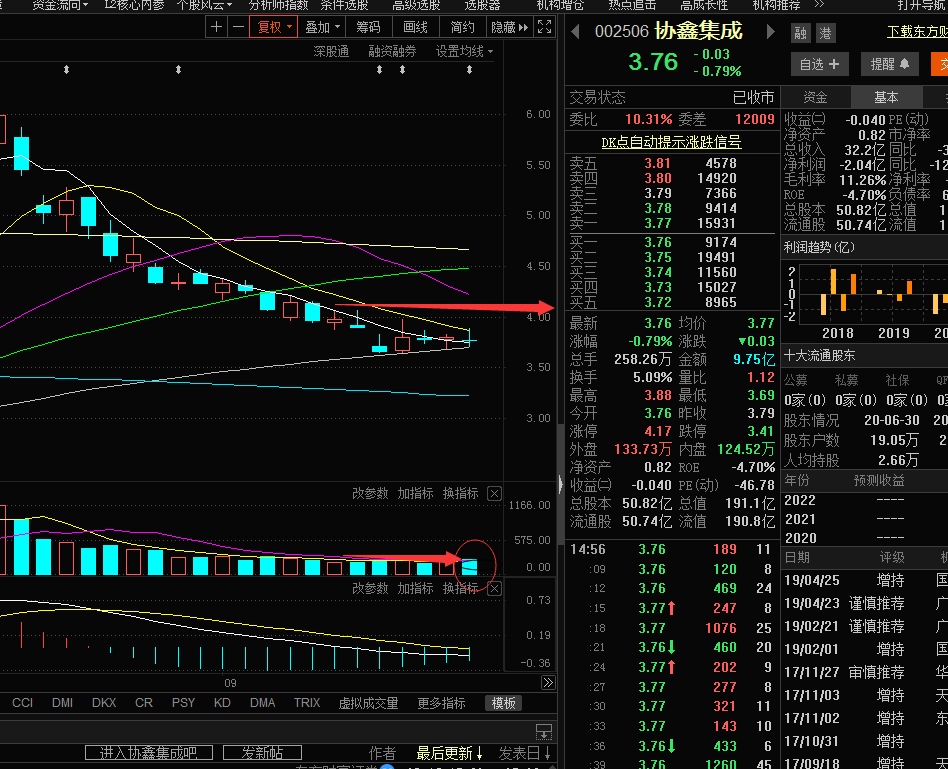Click 换指标 in volume panel
Viewport: 948px width, 769px height.
pyautogui.click(x=461, y=493)
